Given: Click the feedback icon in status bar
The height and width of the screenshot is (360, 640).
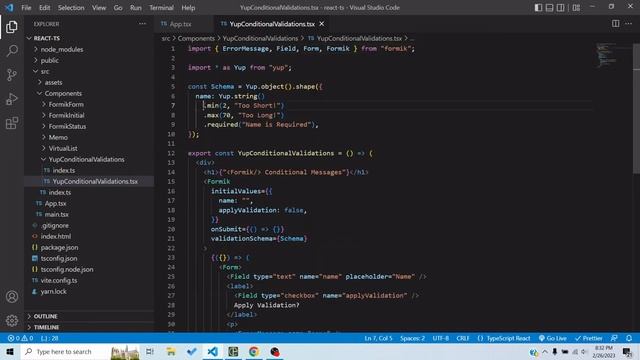Looking at the screenshot, I should point(614,338).
